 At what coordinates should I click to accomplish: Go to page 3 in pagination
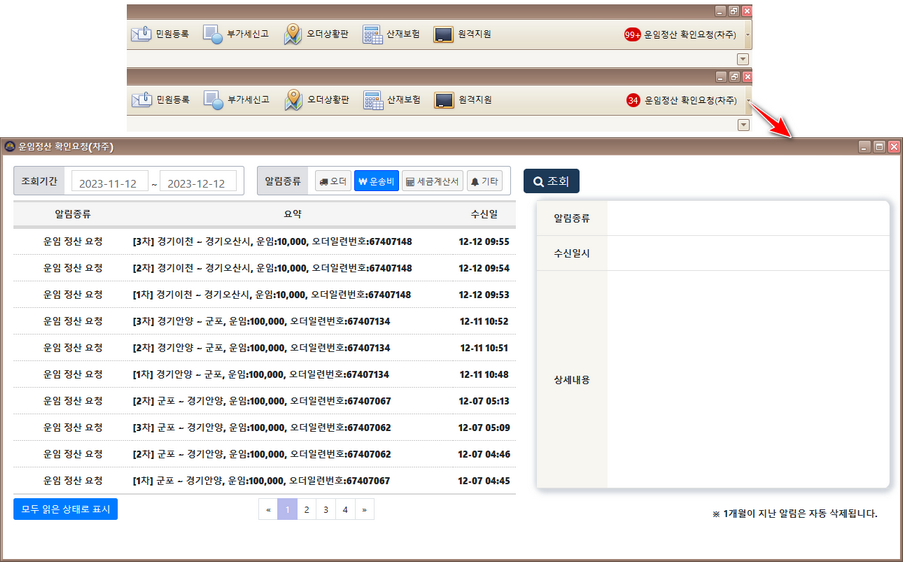tap(326, 510)
